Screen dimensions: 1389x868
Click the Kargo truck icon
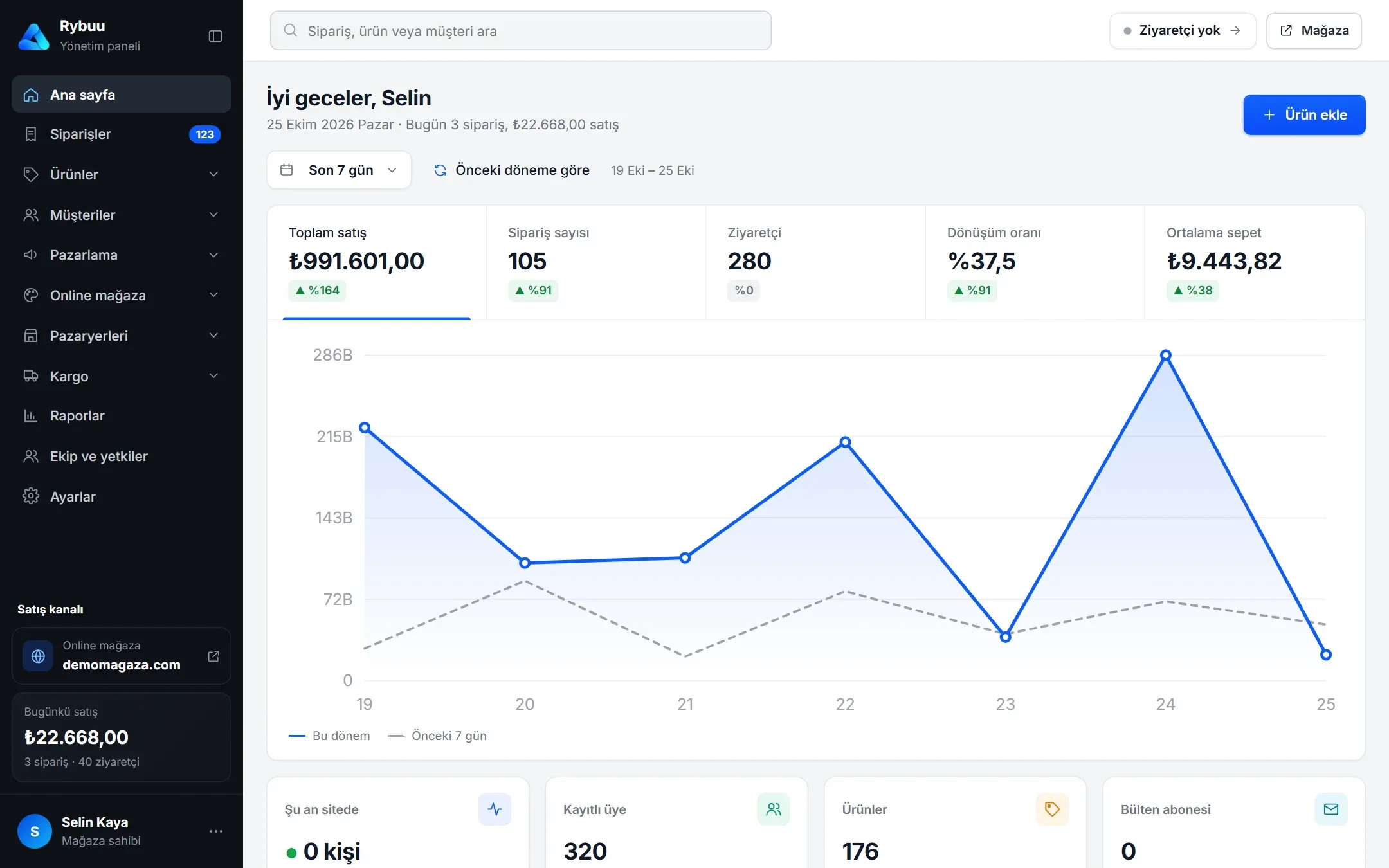[x=31, y=376]
